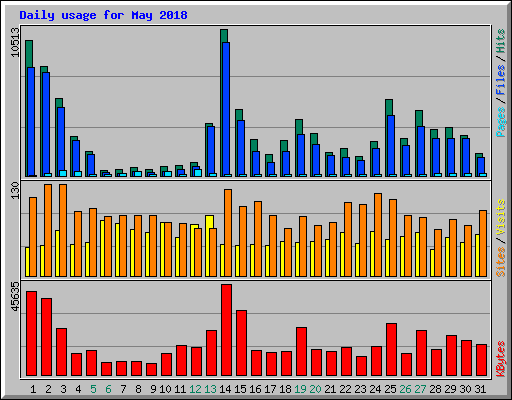Click day label 9 on the x-axis

(x=153, y=389)
